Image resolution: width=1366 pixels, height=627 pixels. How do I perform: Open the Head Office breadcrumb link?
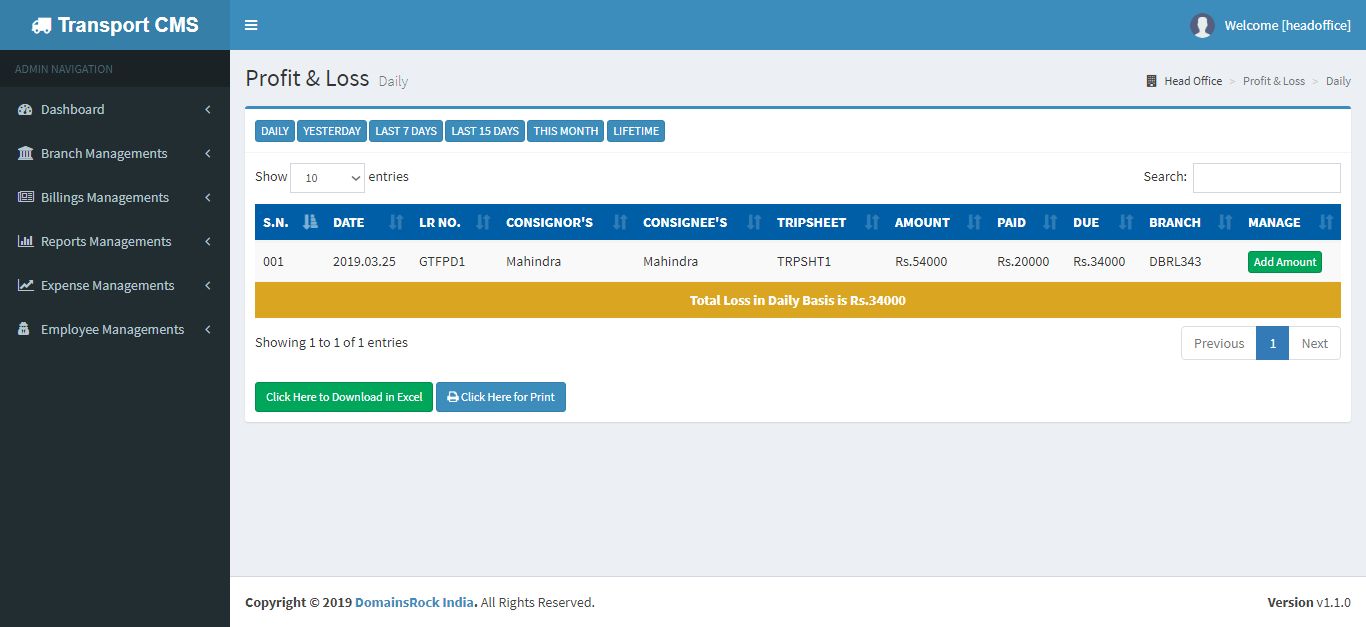tap(1193, 81)
